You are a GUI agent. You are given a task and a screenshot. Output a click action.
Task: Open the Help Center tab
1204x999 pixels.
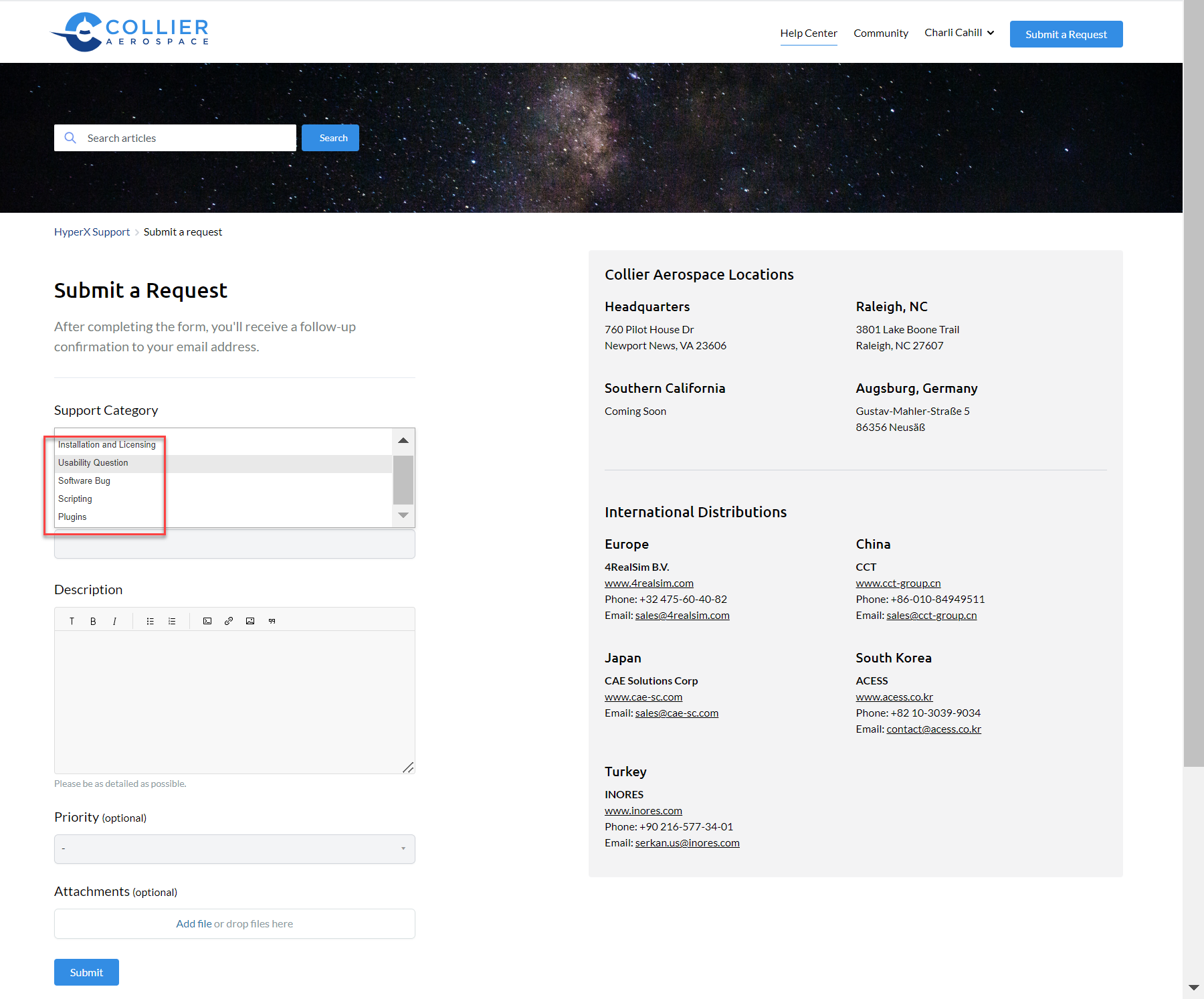[809, 33]
